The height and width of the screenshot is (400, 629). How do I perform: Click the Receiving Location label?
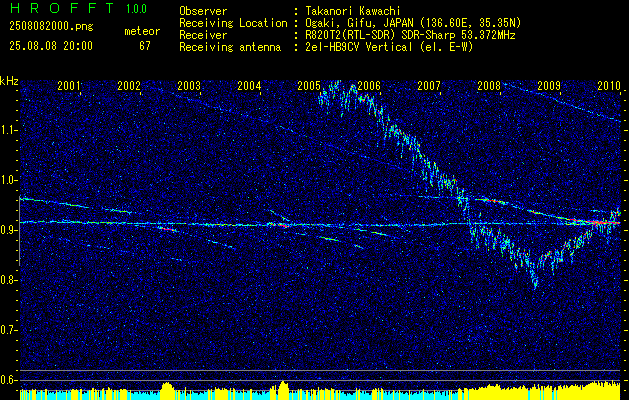click(x=233, y=23)
